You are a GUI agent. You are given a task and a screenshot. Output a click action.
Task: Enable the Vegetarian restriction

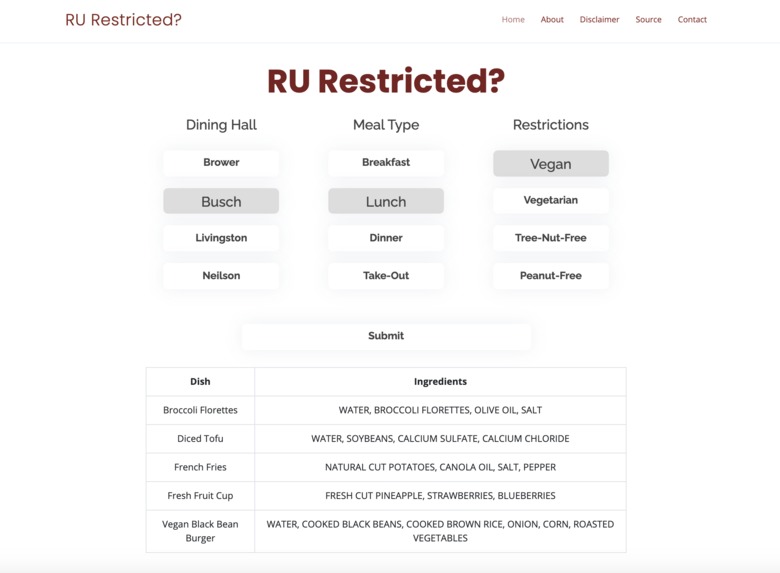point(551,200)
